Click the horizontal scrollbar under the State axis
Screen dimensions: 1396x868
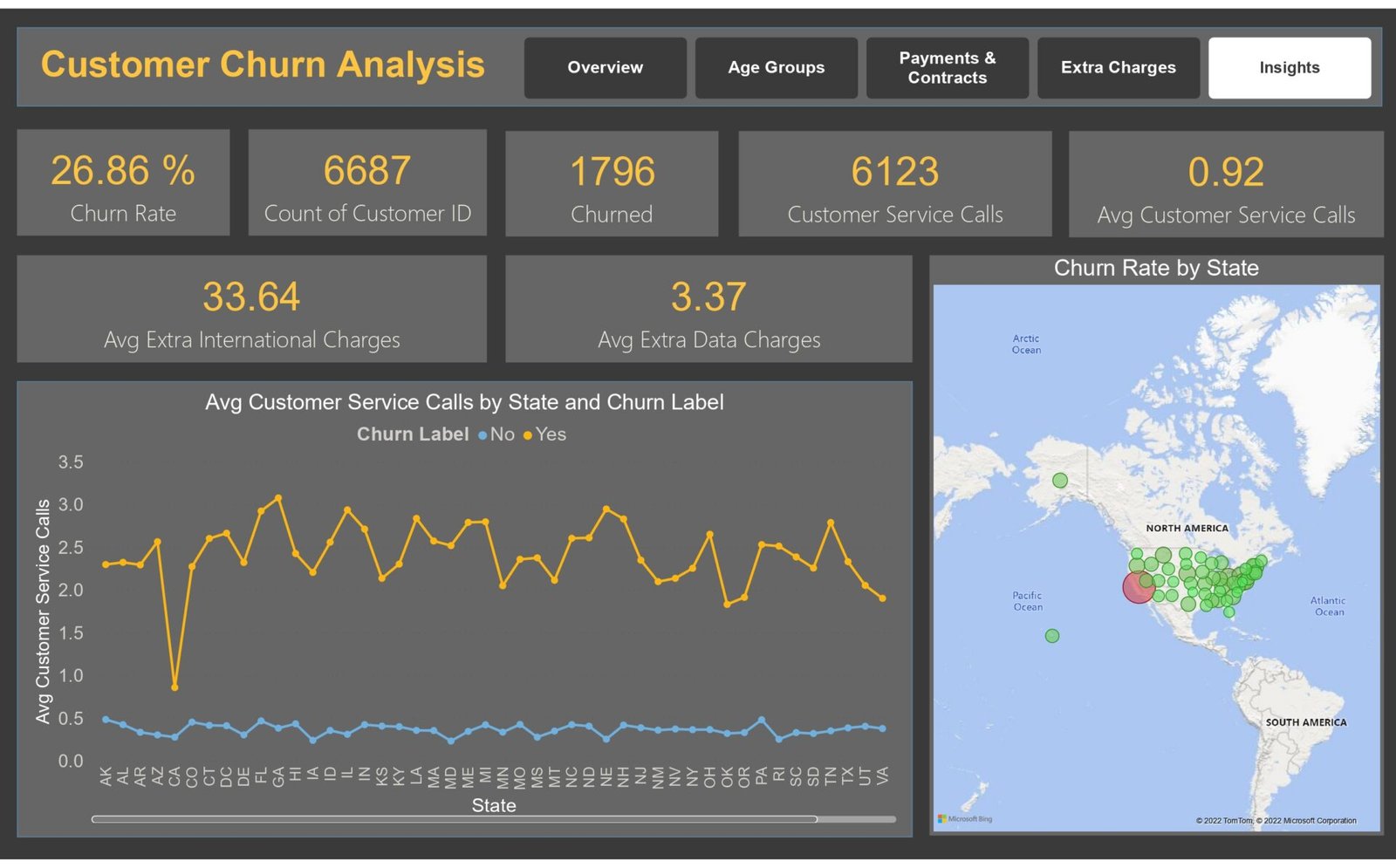tap(454, 819)
